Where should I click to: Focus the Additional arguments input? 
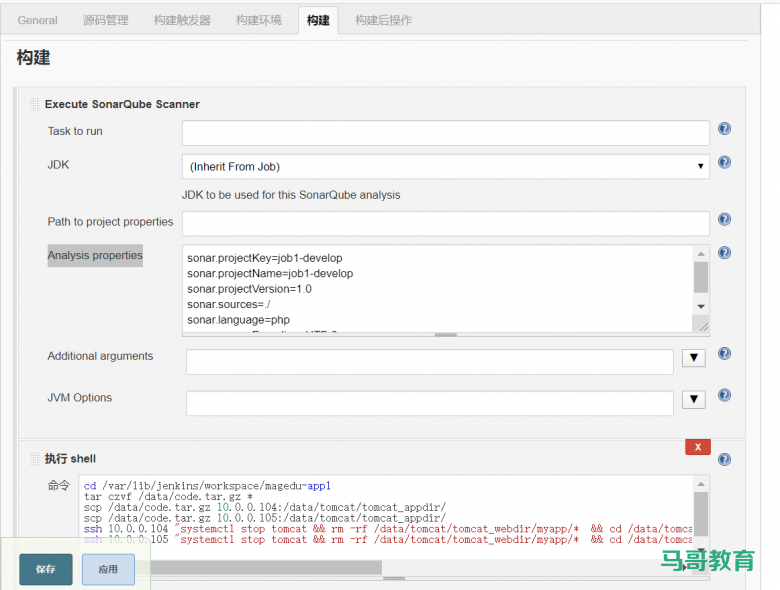[x=429, y=362]
